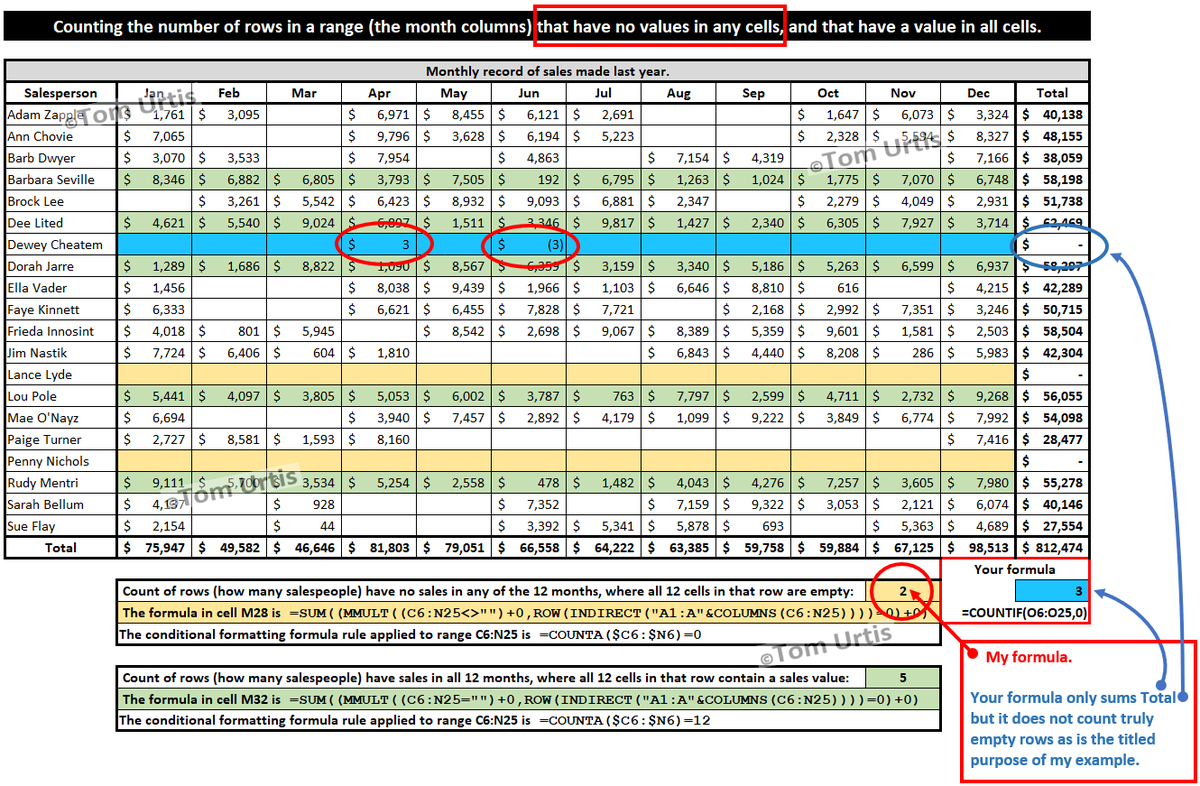The width and height of the screenshot is (1200, 786).
Task: Select the Dec column total 98,513
Action: click(x=979, y=548)
